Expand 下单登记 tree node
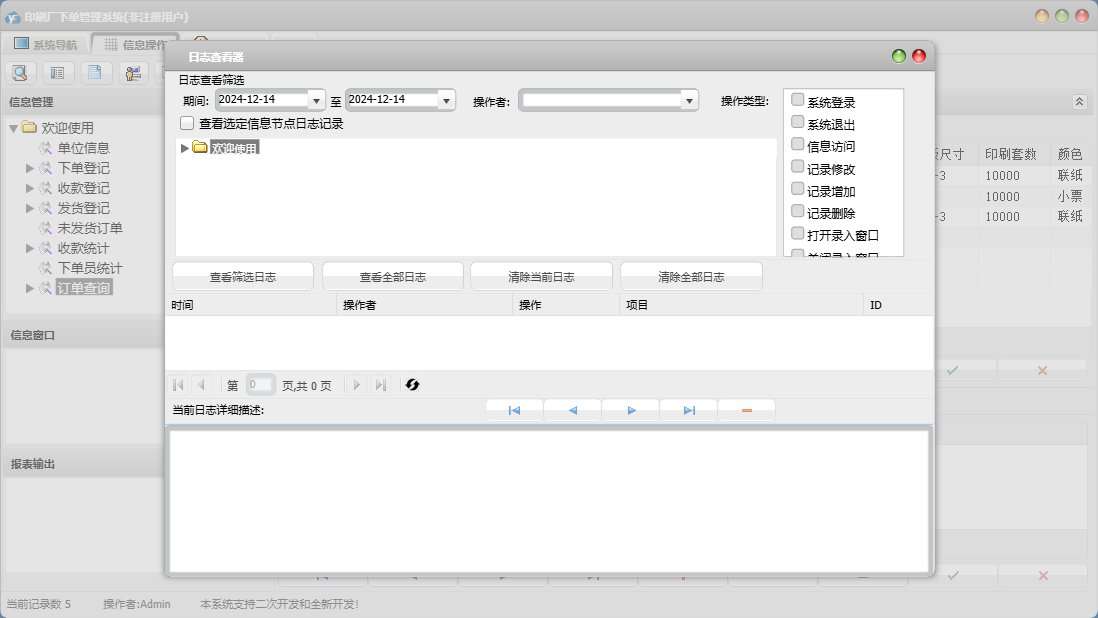Viewport: 1098px width, 618px height. [29, 168]
